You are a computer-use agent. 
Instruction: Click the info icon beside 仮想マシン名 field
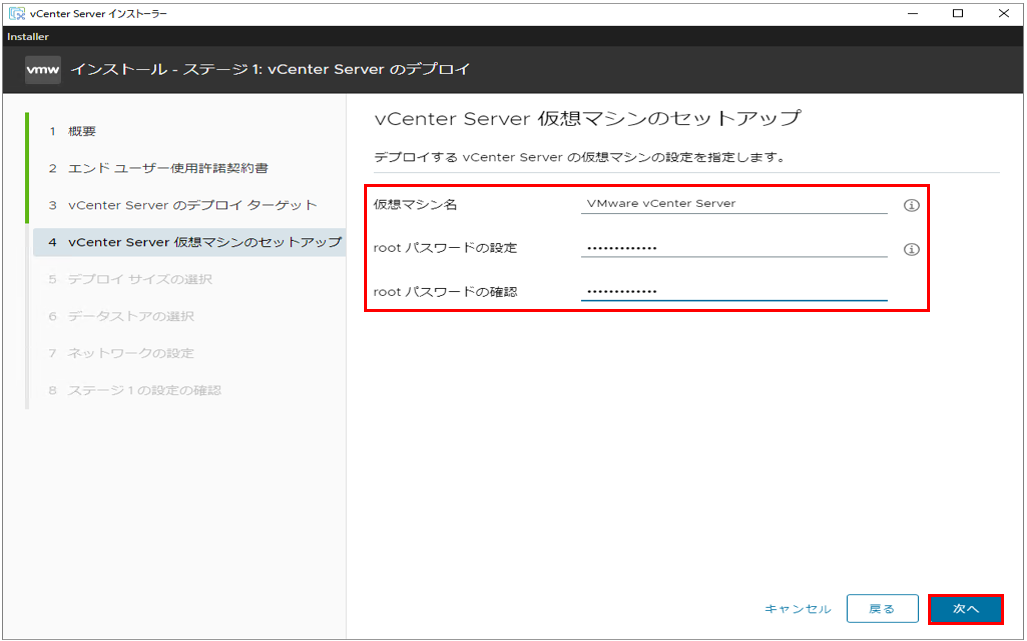[911, 206]
